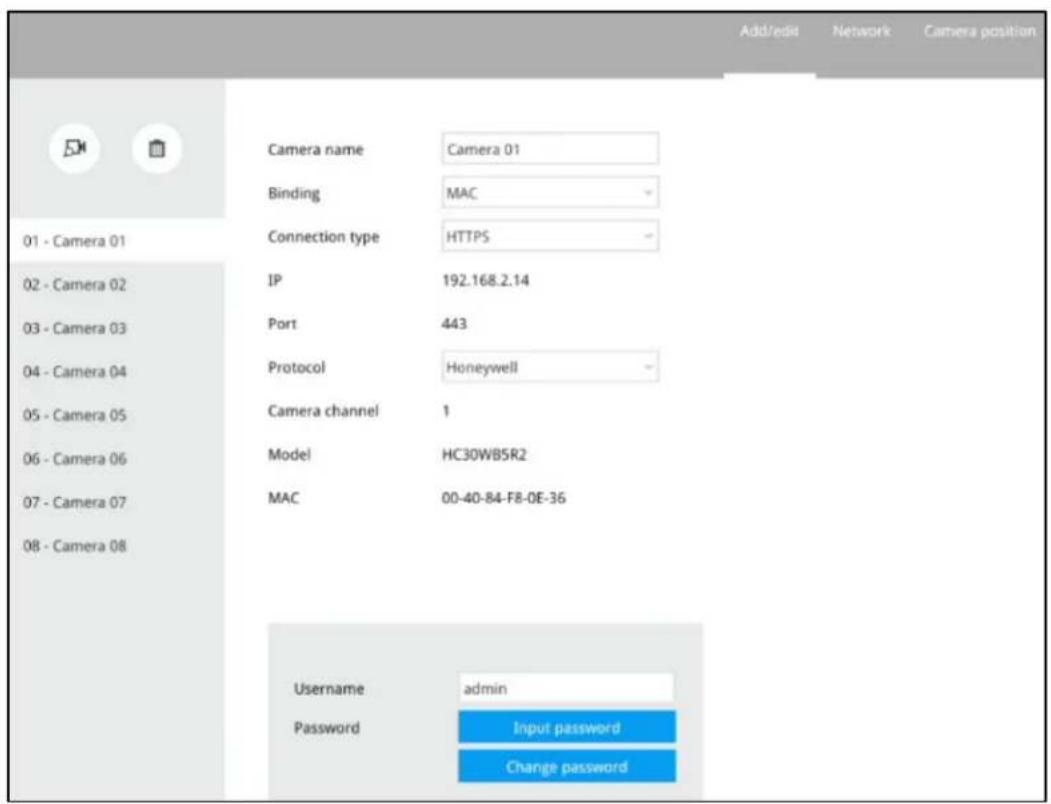Select 05 - Camera 05 in list
Image resolution: width=1051 pixels, height=804 pixels.
pyautogui.click(x=117, y=415)
